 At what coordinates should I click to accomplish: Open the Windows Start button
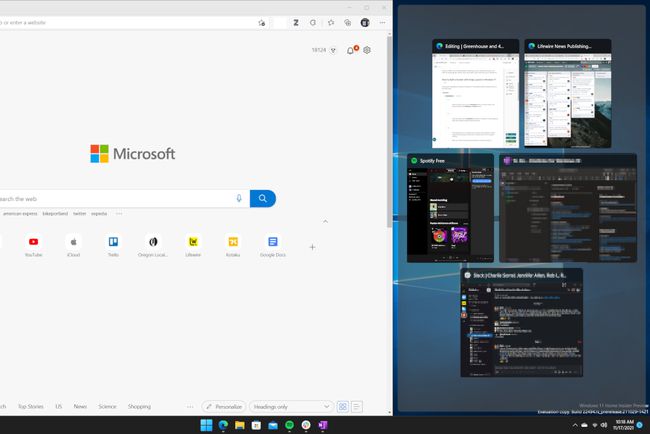(206, 425)
